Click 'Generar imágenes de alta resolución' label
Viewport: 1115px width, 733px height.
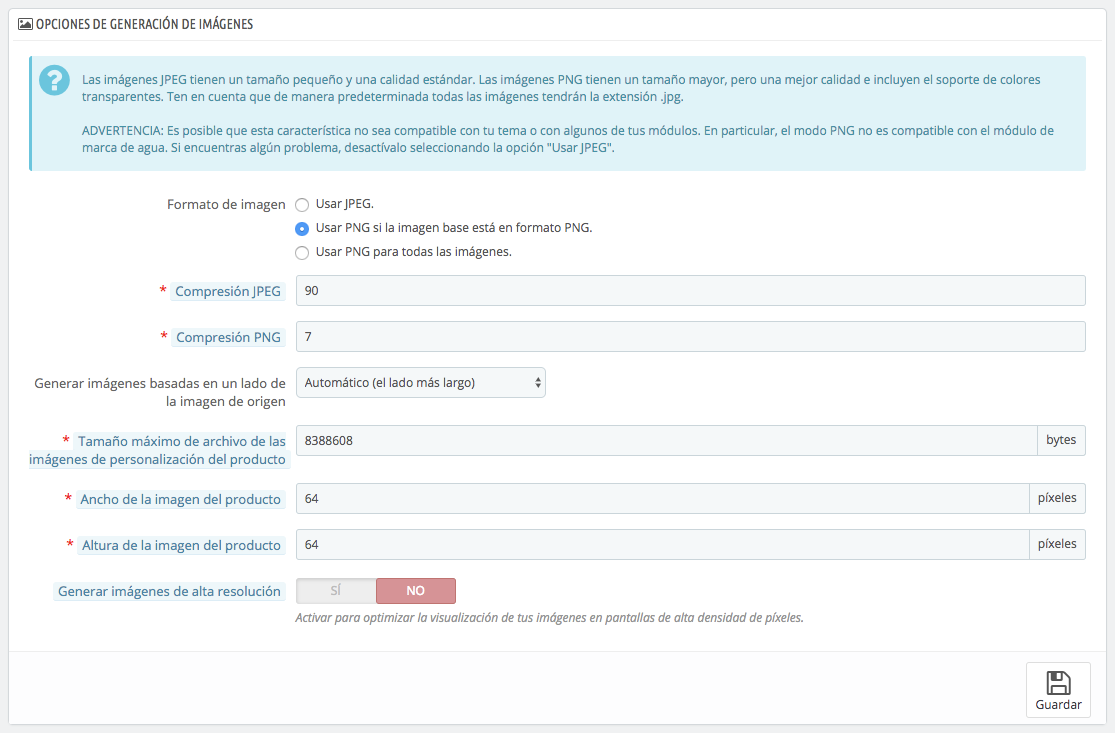pyautogui.click(x=169, y=592)
